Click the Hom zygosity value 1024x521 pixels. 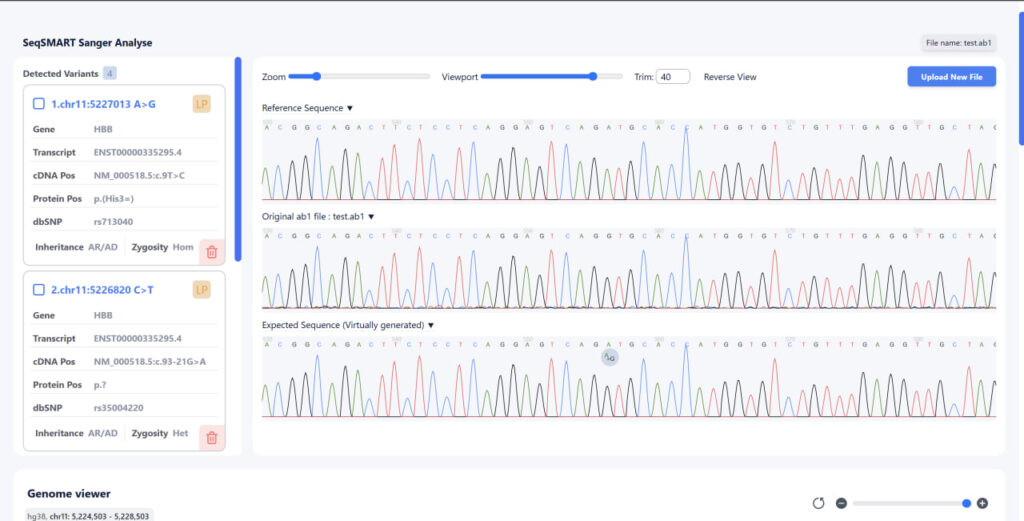[x=183, y=247]
